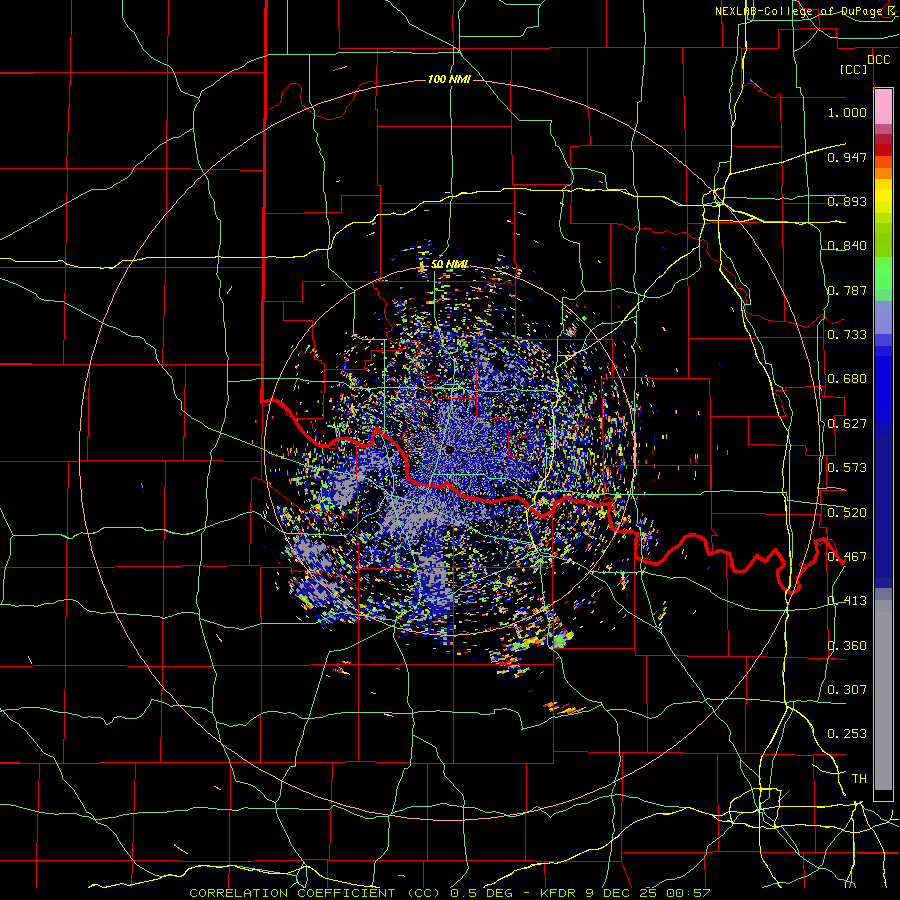Click the 0.573 scale value
Screen dimensions: 900x900
pyautogui.click(x=847, y=468)
